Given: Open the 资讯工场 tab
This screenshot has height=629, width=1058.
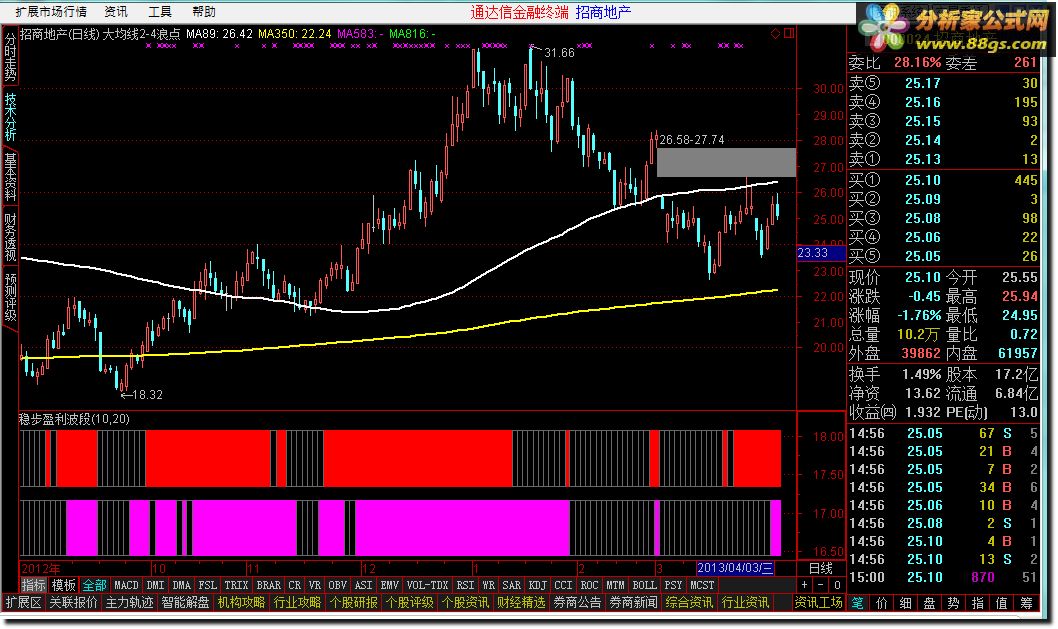Looking at the screenshot, I should pyautogui.click(x=818, y=602).
